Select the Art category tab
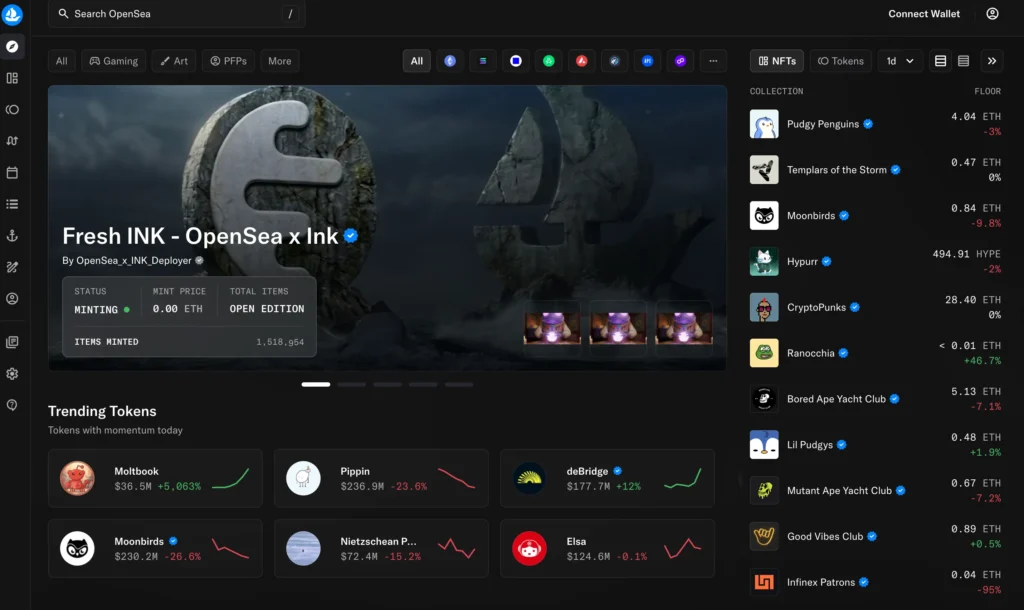Screen dimensions: 1024x610 coord(174,61)
